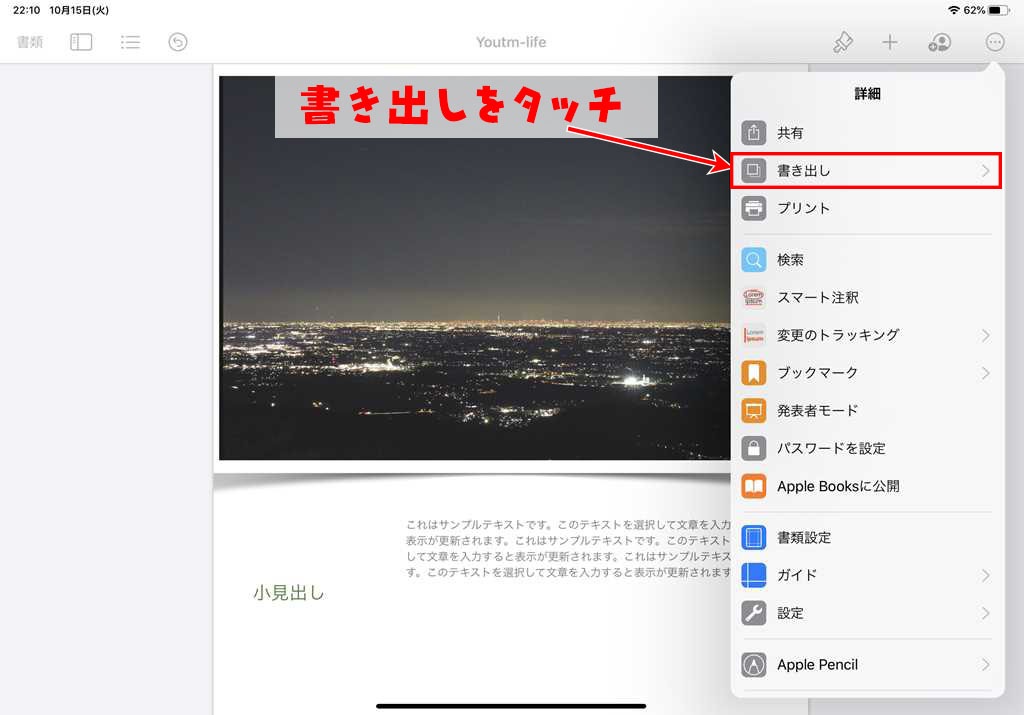Tap the 検索 magnifier icon
The image size is (1024, 715).
[754, 260]
